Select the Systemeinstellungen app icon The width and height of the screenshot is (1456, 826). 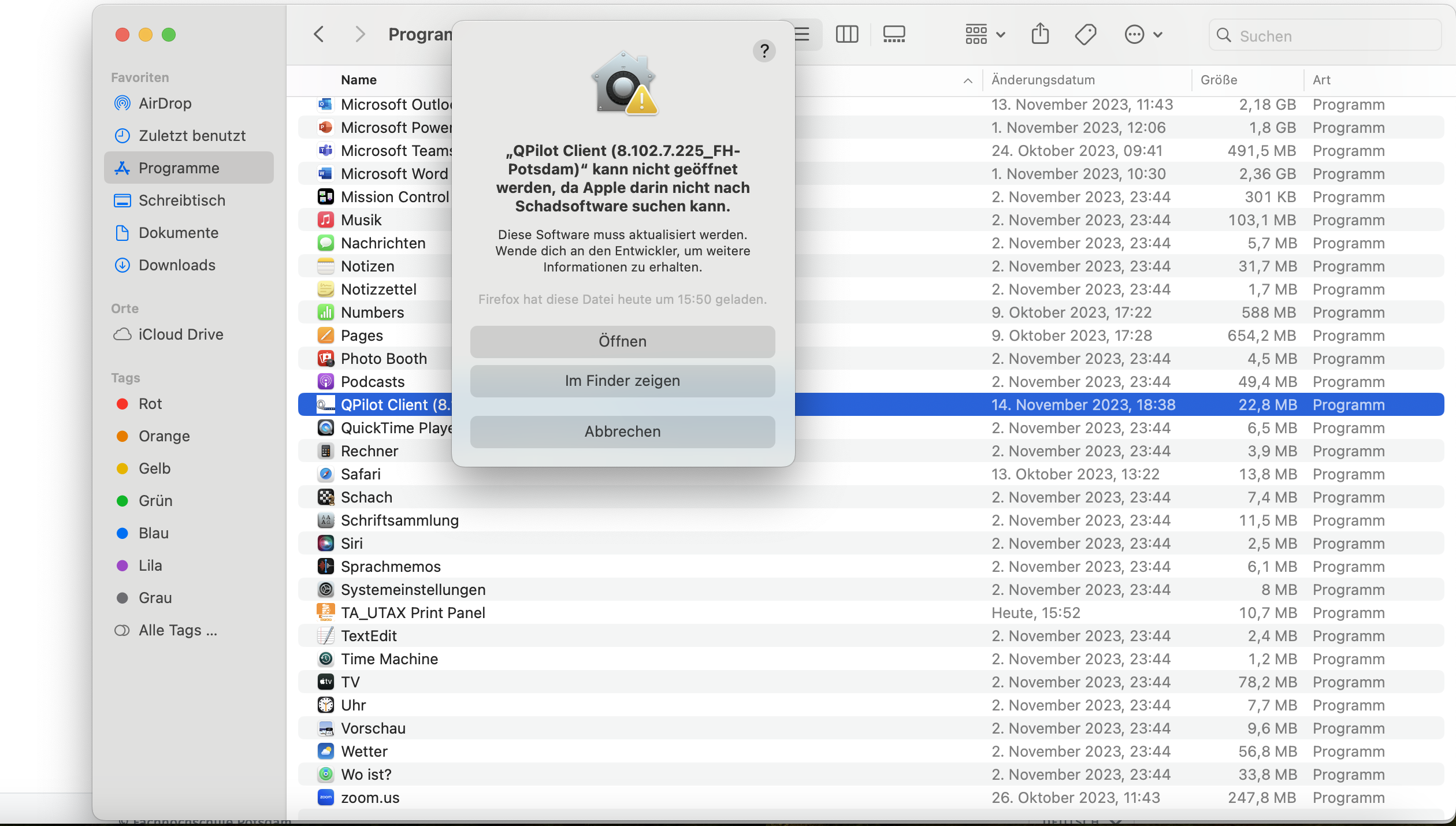(x=326, y=590)
